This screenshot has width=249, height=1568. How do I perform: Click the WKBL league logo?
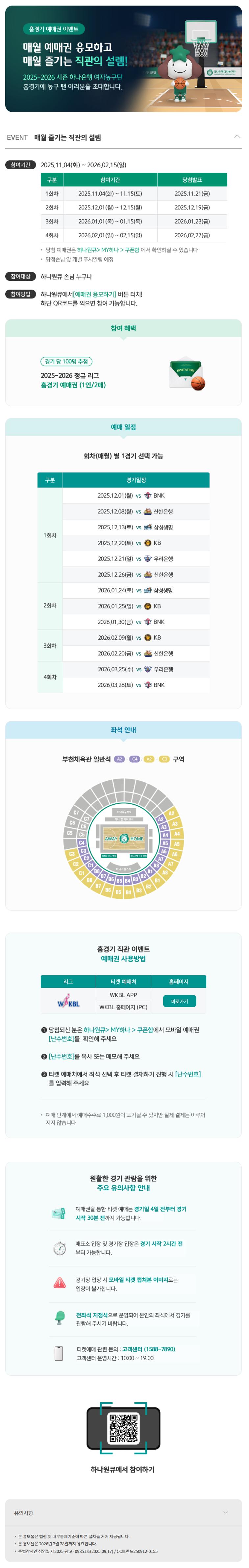pyautogui.click(x=68, y=1001)
